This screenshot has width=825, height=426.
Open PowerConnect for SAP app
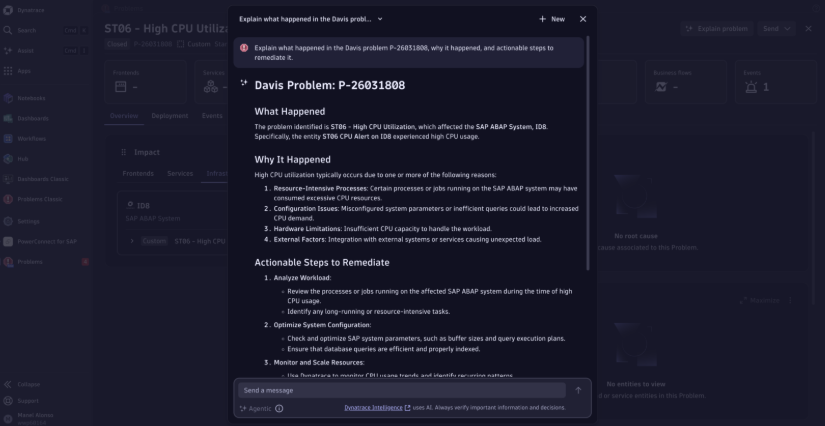point(45,241)
